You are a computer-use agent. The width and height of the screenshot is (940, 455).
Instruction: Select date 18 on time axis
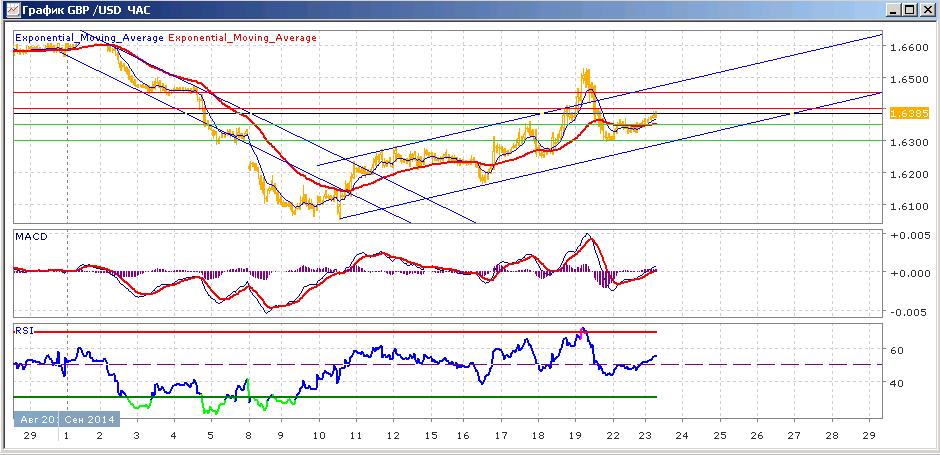pos(538,435)
